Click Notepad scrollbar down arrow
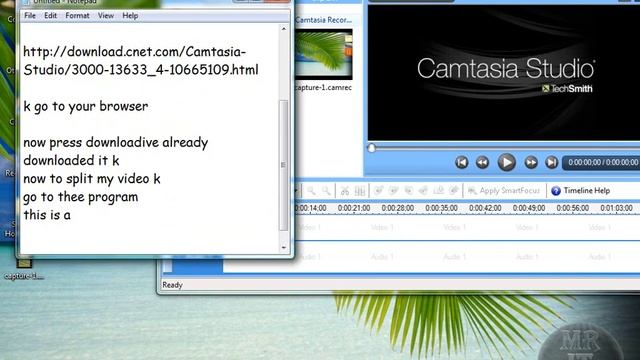This screenshot has width=640, height=360. [x=284, y=247]
